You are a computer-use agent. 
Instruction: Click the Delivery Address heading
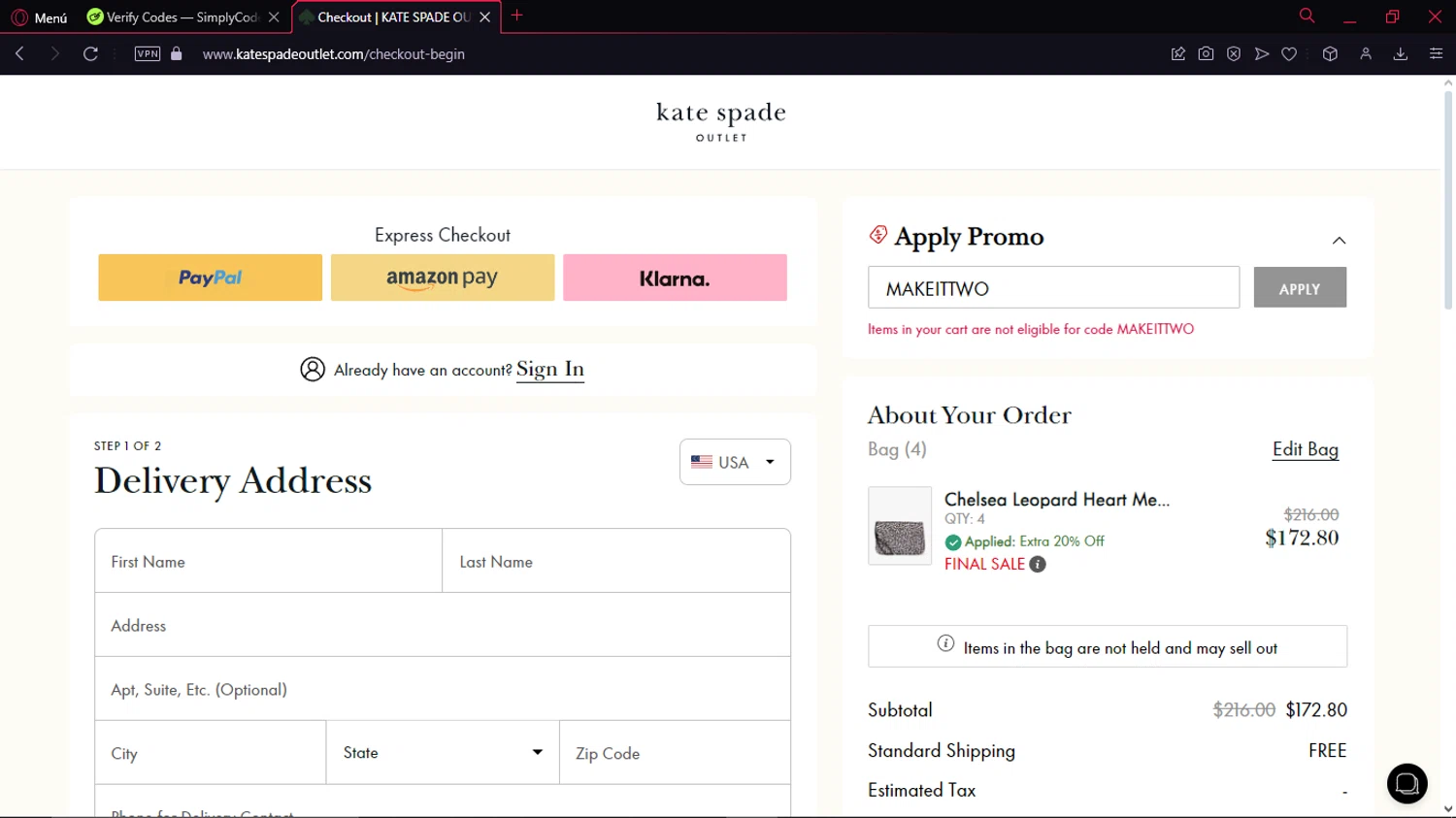coord(233,481)
